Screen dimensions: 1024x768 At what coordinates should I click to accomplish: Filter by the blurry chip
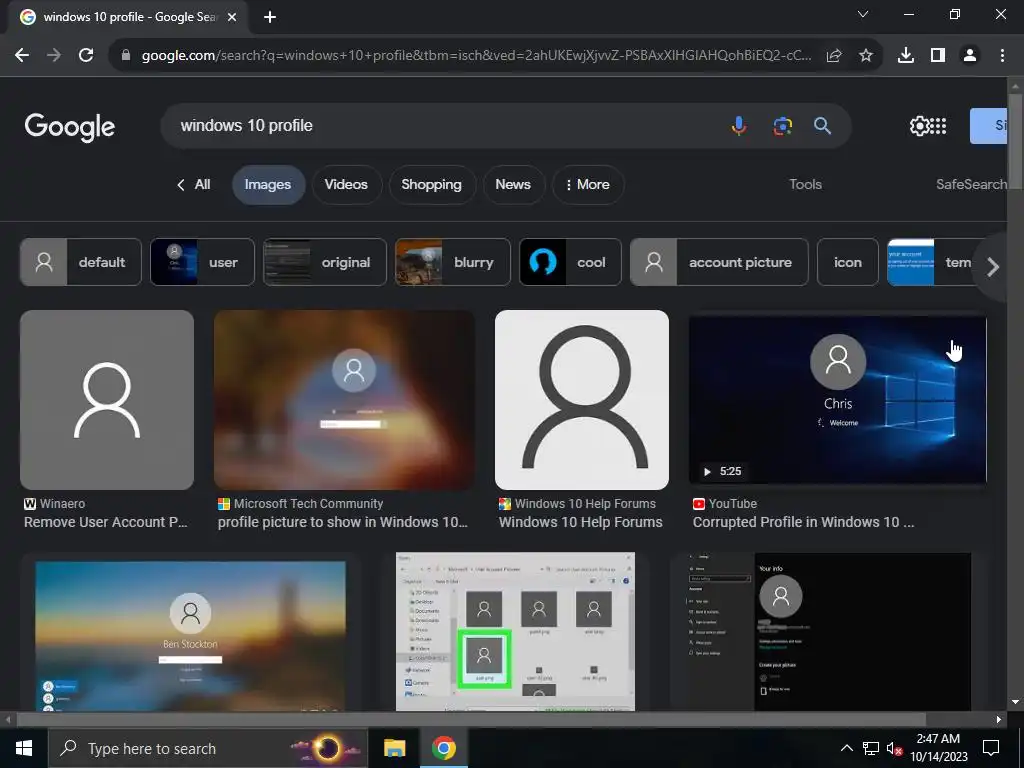pyautogui.click(x=453, y=263)
